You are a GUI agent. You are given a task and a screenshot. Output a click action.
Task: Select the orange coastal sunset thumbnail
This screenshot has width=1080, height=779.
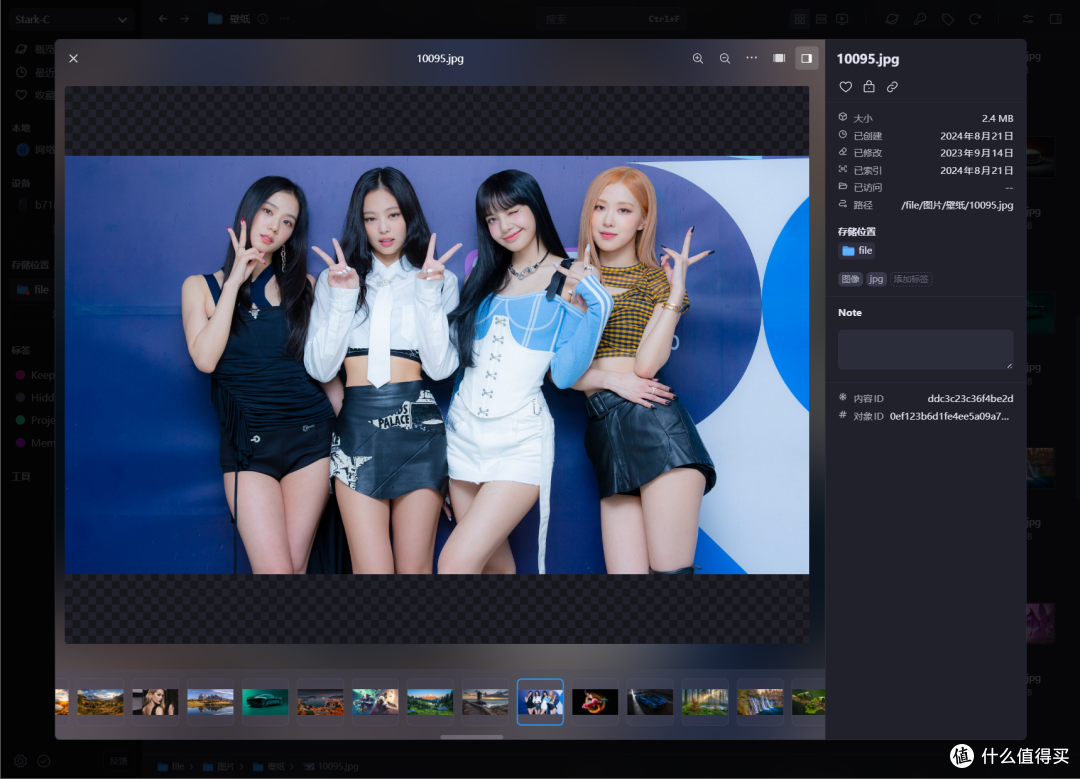(x=320, y=702)
